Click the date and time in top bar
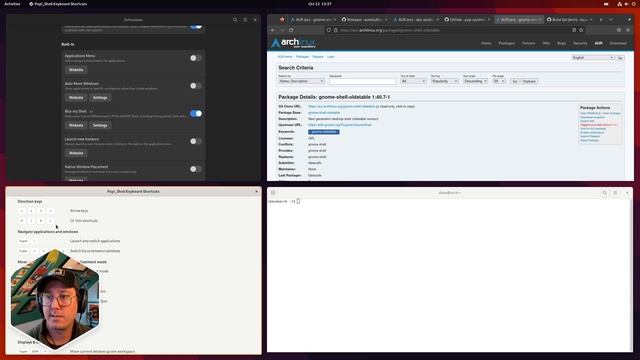 tap(320, 4)
